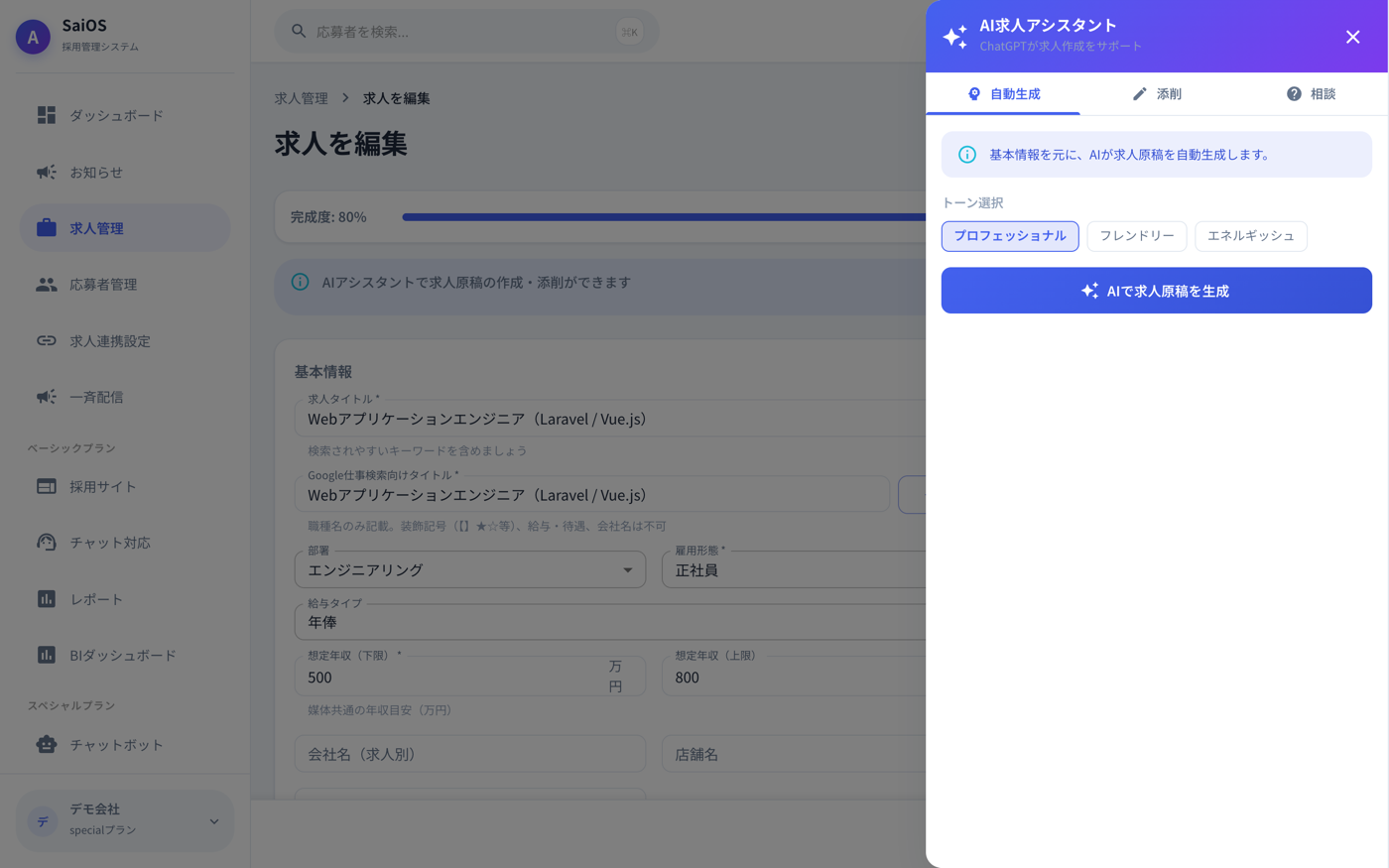Open the 給与タイプ 年俸 dropdown

click(x=610, y=622)
